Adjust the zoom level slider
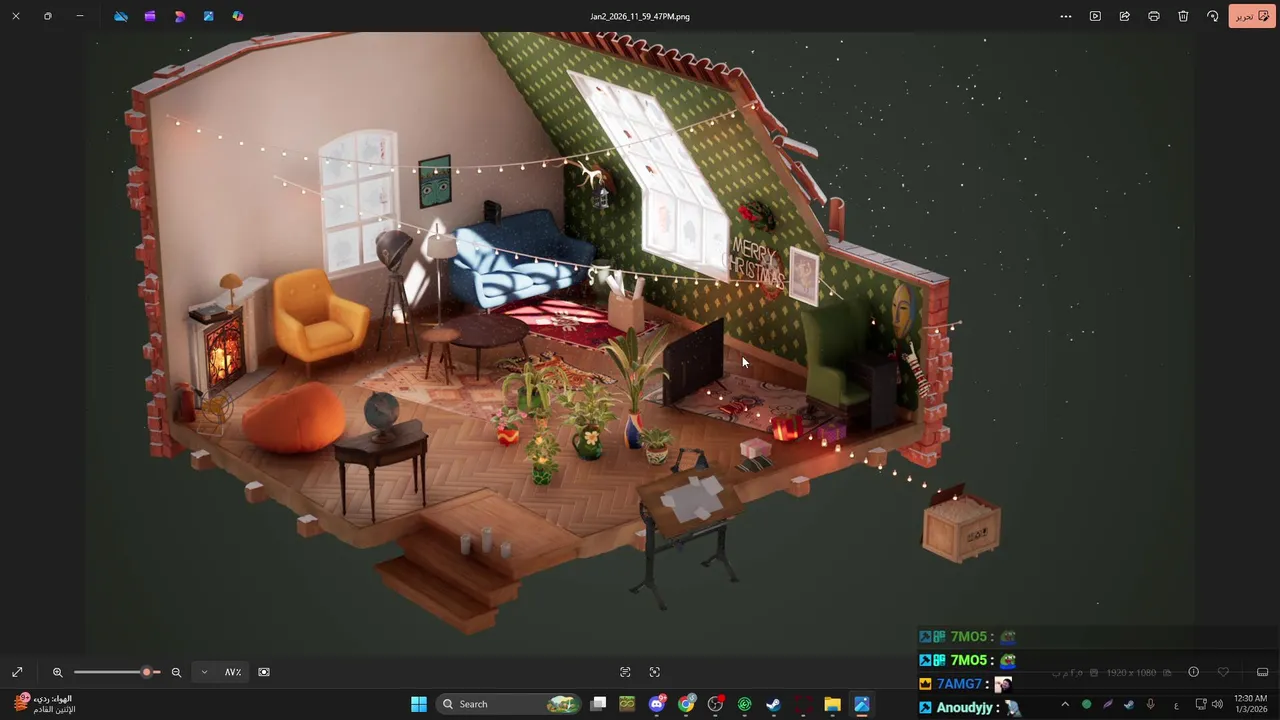The image size is (1280, 720). click(116, 672)
